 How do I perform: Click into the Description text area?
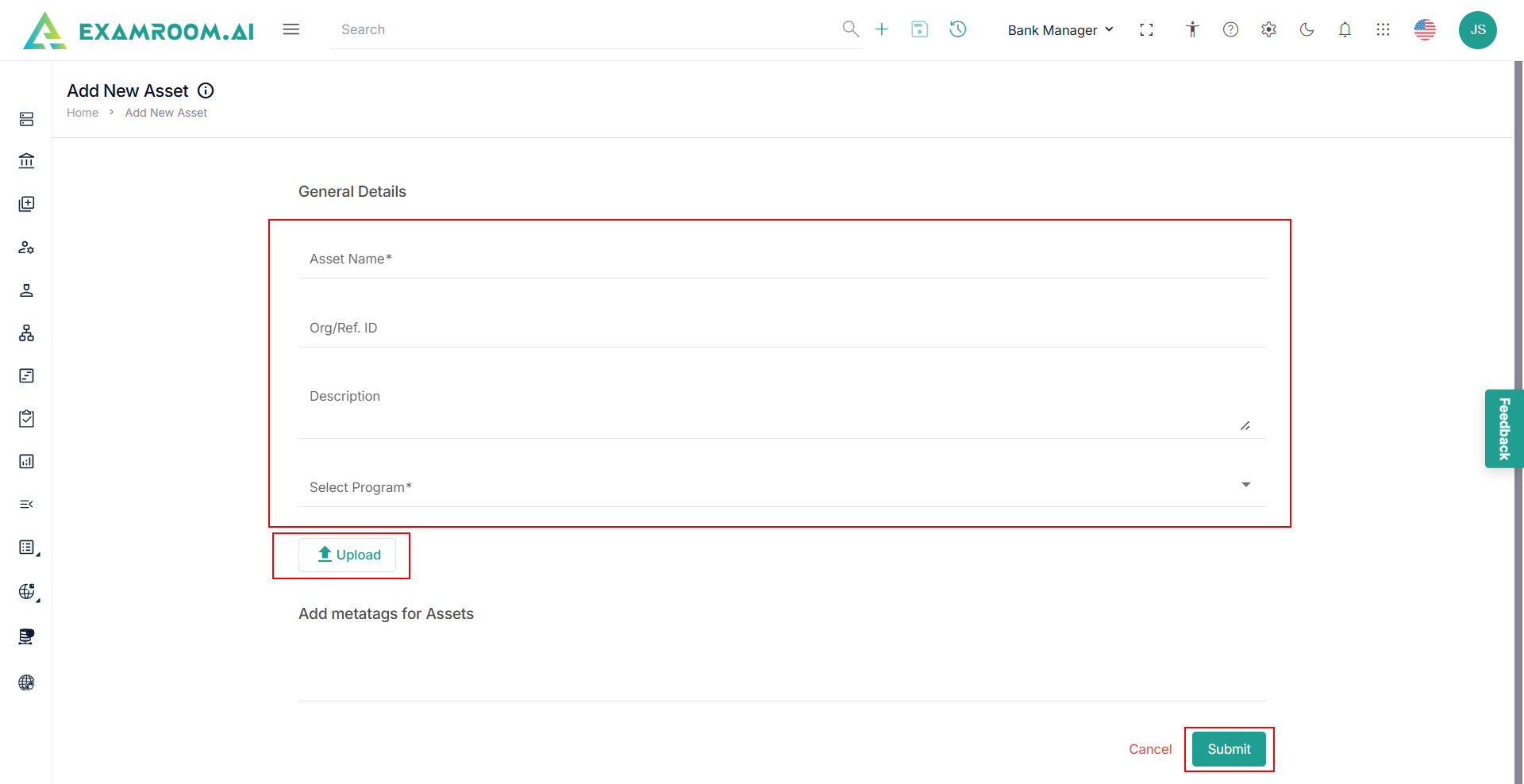pyautogui.click(x=782, y=408)
